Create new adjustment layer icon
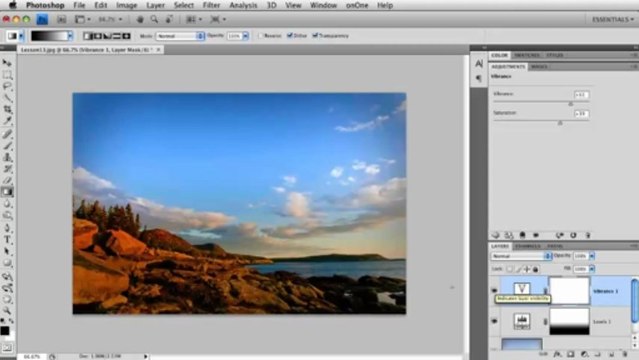639x360 pixels. click(584, 354)
